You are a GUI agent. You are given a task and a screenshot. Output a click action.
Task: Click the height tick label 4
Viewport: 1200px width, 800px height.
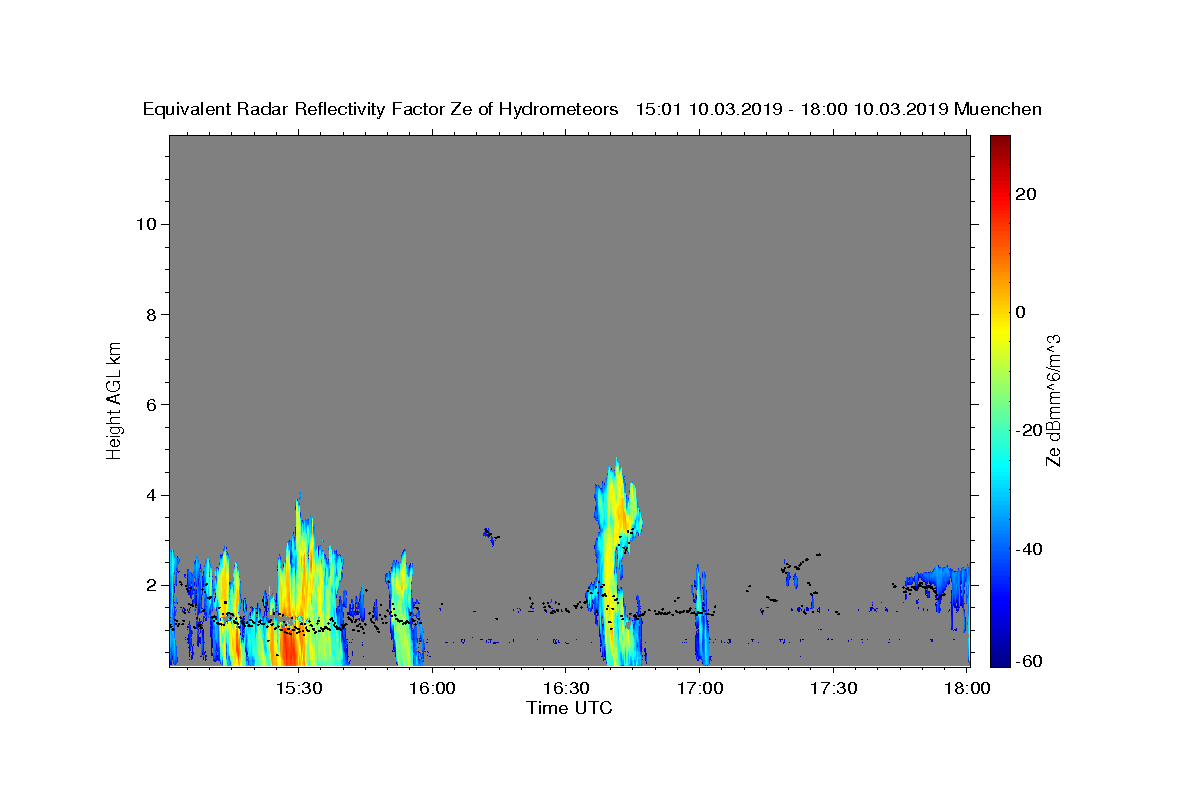coord(150,495)
